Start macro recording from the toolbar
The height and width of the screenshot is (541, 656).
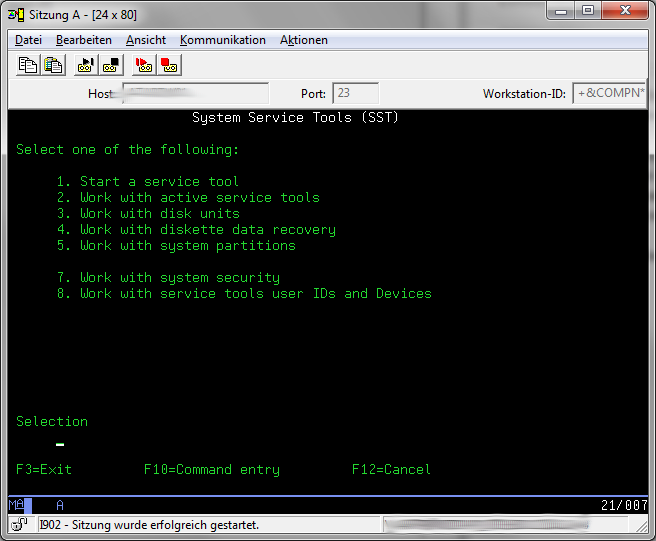tap(86, 65)
